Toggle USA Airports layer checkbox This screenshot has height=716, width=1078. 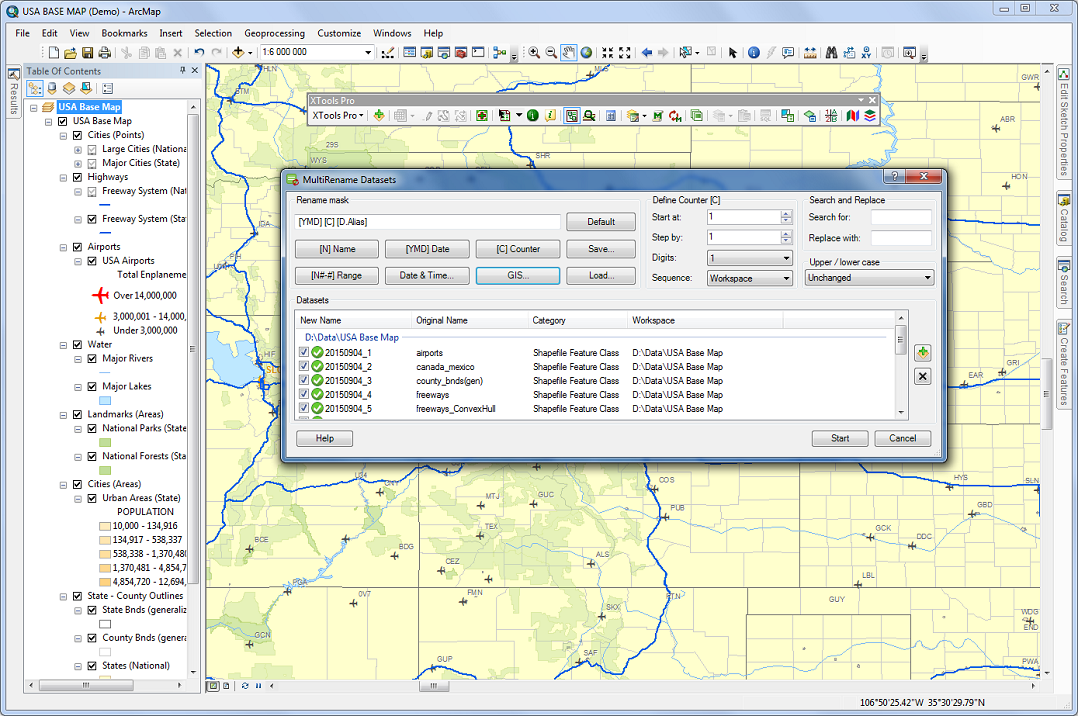tap(92, 261)
